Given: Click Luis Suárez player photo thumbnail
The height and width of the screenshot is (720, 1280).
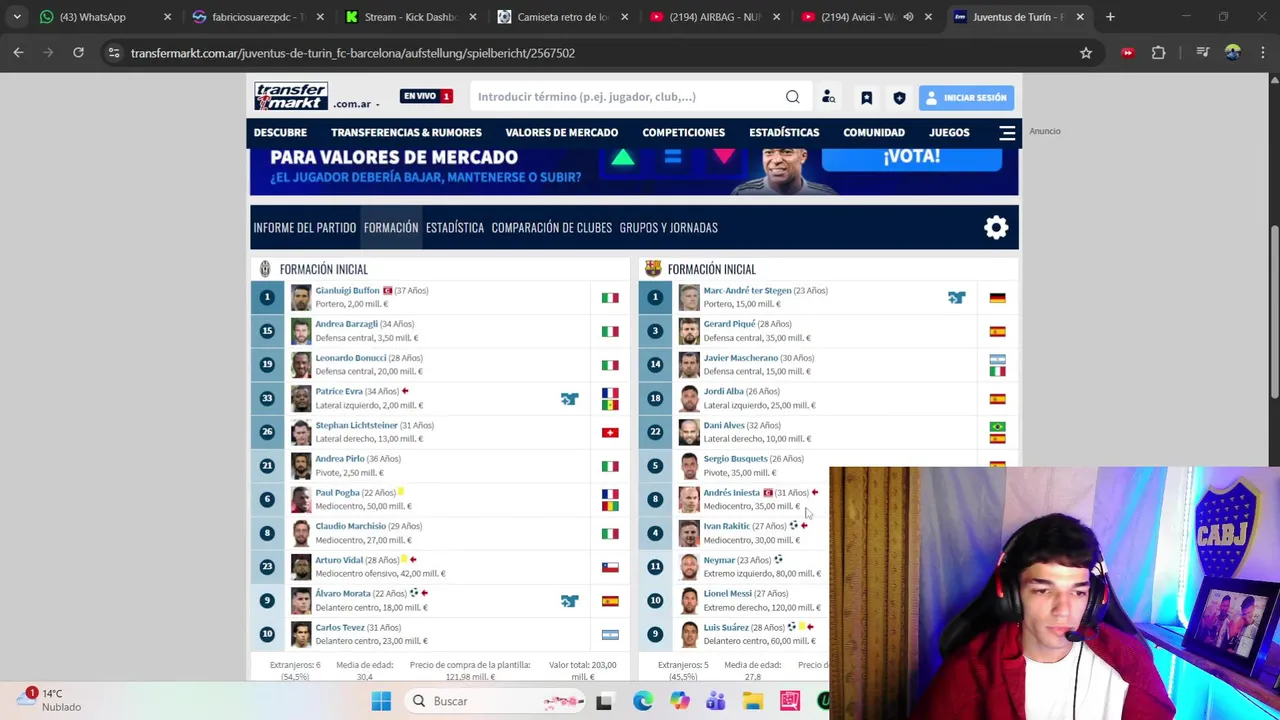Looking at the screenshot, I should click(689, 634).
